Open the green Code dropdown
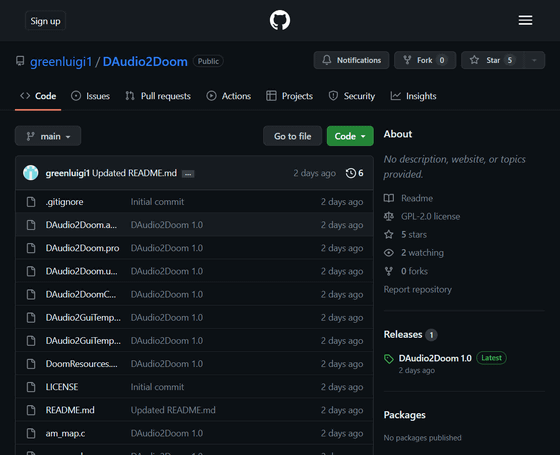The height and width of the screenshot is (455, 560). [x=350, y=136]
